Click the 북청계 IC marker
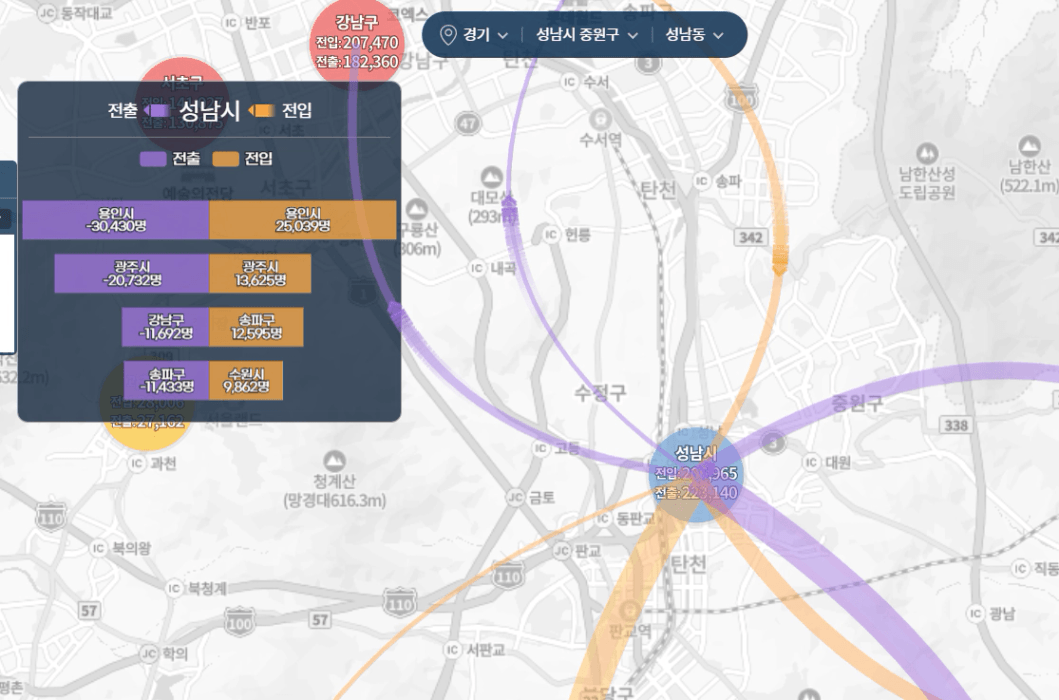 click(x=174, y=589)
